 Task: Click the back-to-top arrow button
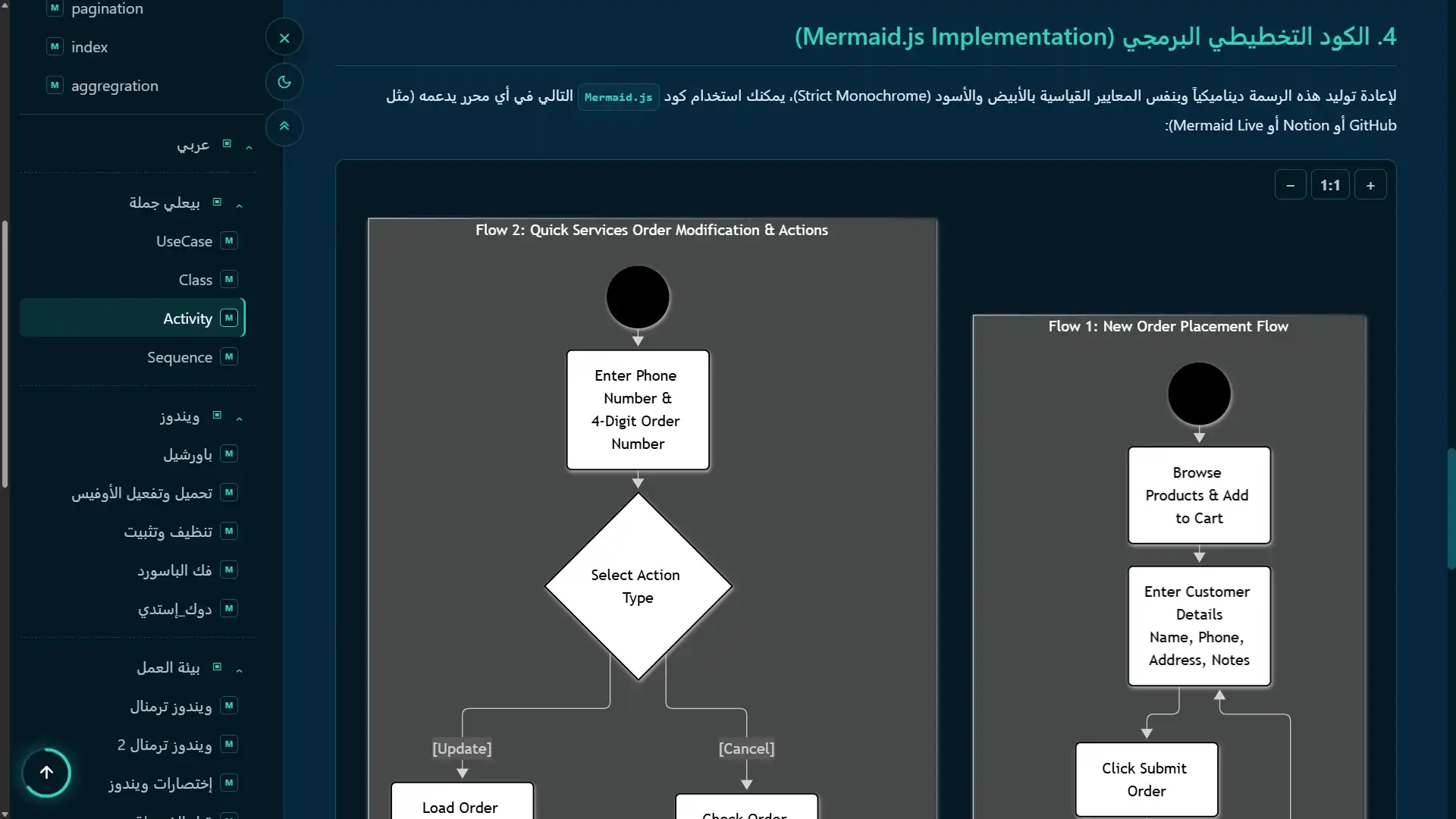tap(46, 773)
